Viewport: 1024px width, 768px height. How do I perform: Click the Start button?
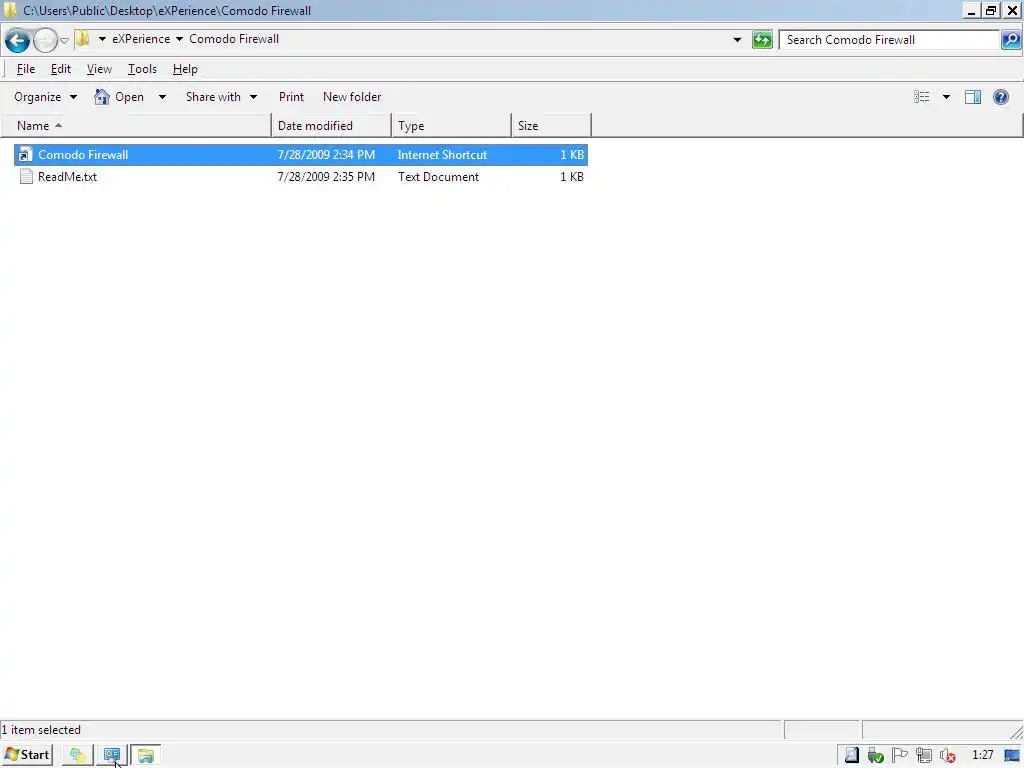(x=27, y=755)
